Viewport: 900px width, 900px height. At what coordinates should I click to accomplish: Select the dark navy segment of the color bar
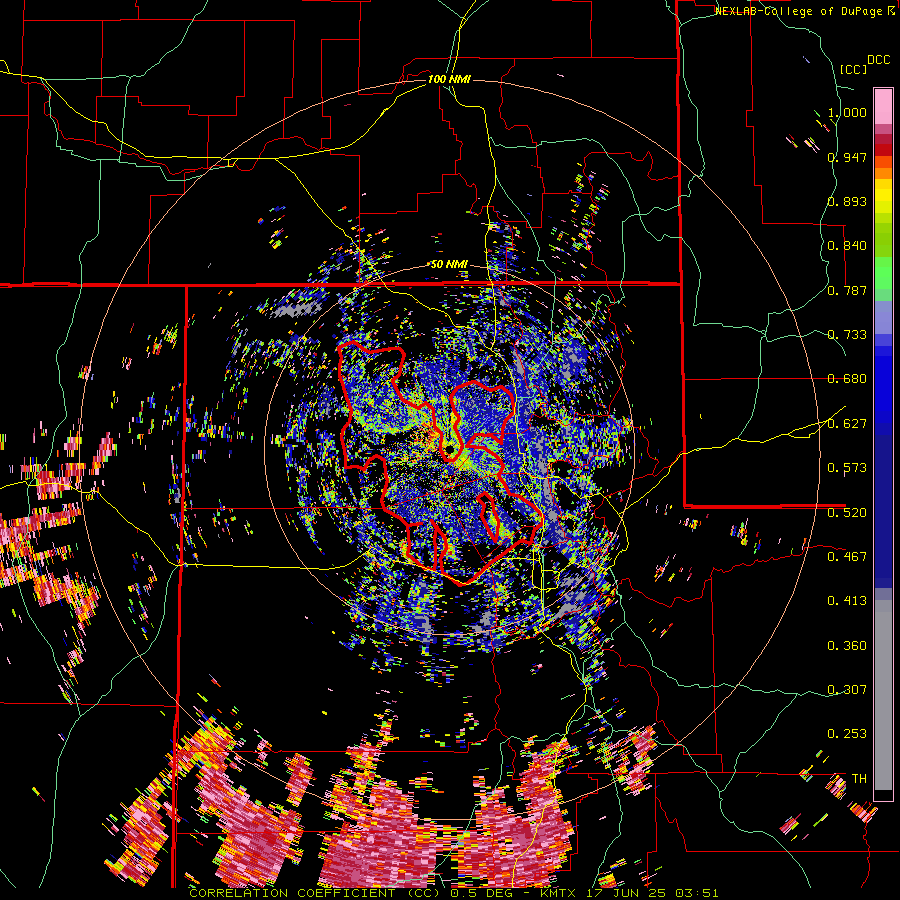pos(883,511)
